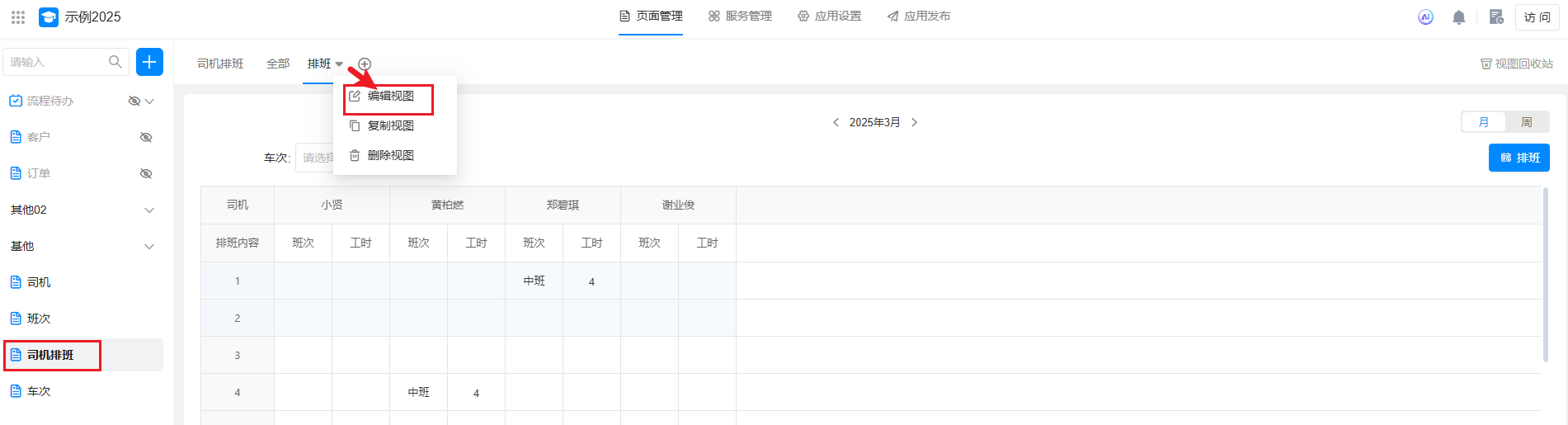Choose 删除视图 menu option
Viewport: 1568px width, 425px height.
pyautogui.click(x=390, y=155)
